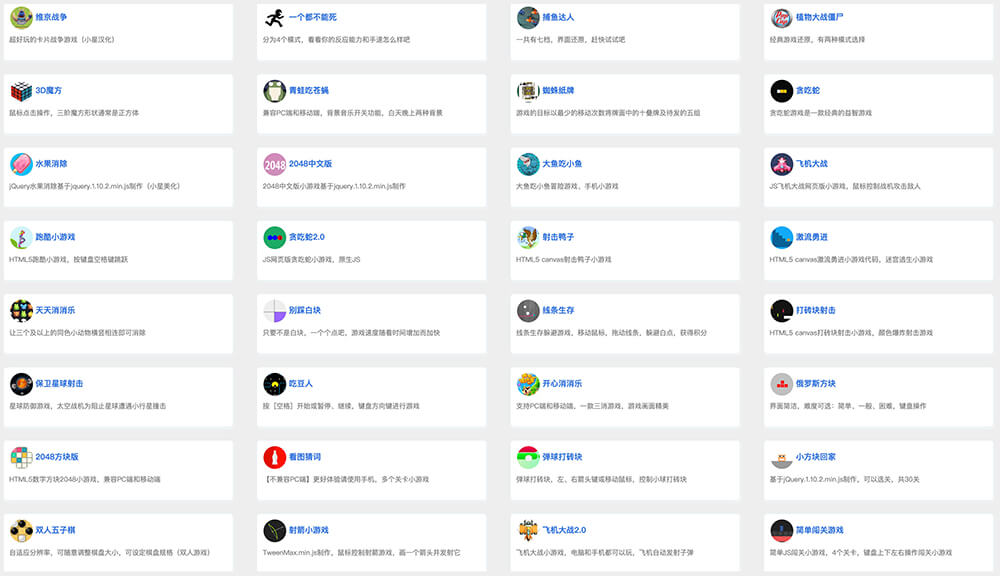Click the 3D魔方 Rubik's cube icon
This screenshot has height=576, width=1000.
[21, 91]
